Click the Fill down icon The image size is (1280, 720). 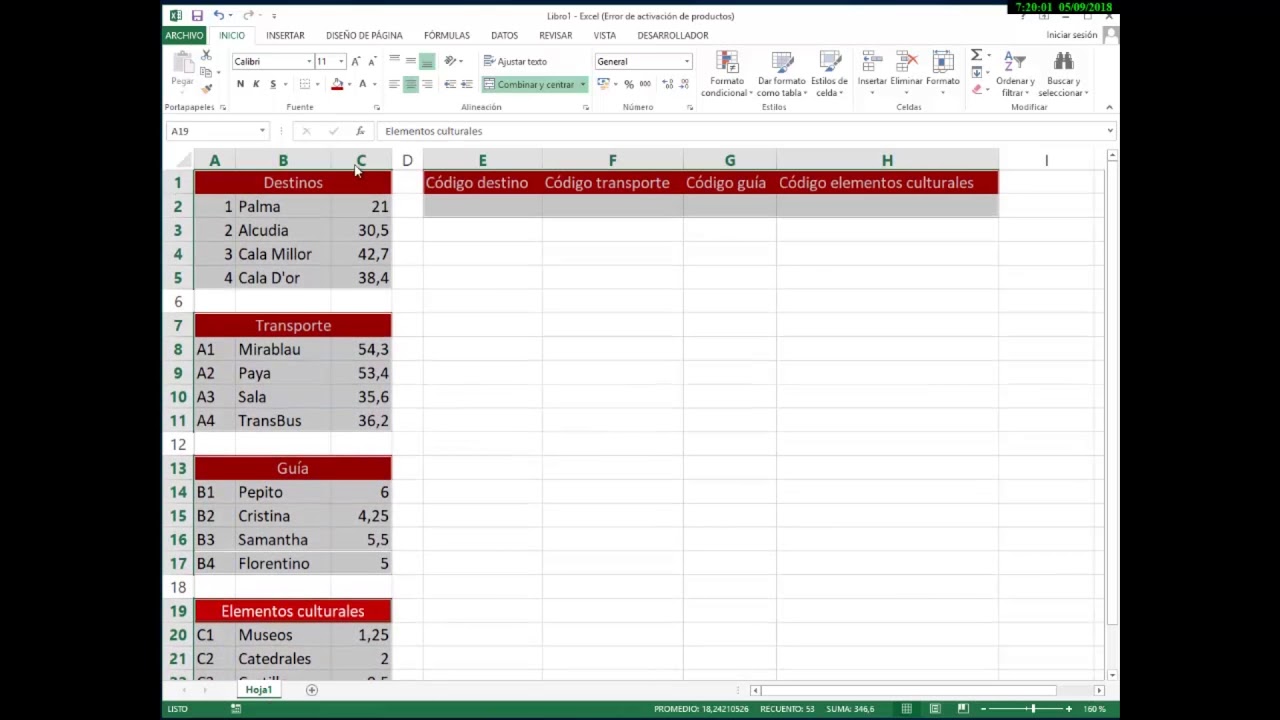(x=977, y=73)
